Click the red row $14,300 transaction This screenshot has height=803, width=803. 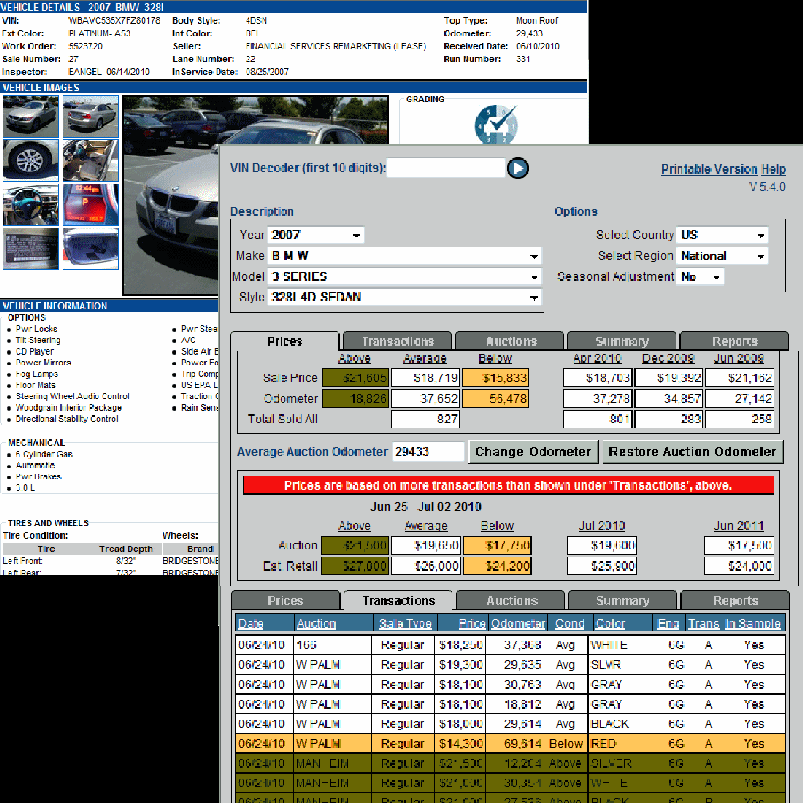511,744
